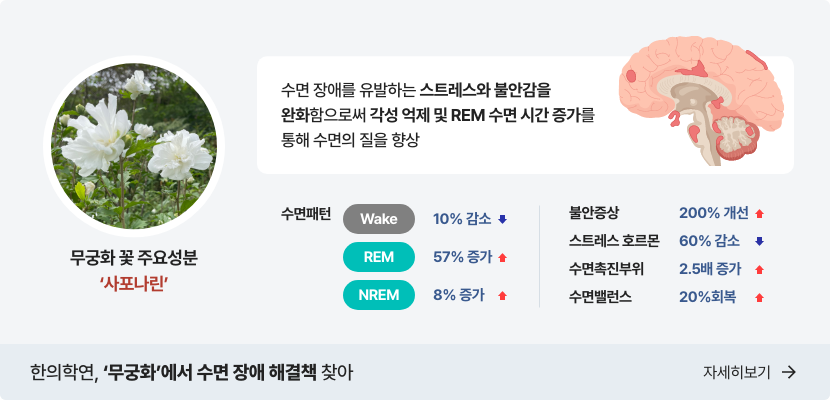Click the blue down arrow next to 10% 감소
Image resolution: width=830 pixels, height=400 pixels.
pyautogui.click(x=502, y=219)
